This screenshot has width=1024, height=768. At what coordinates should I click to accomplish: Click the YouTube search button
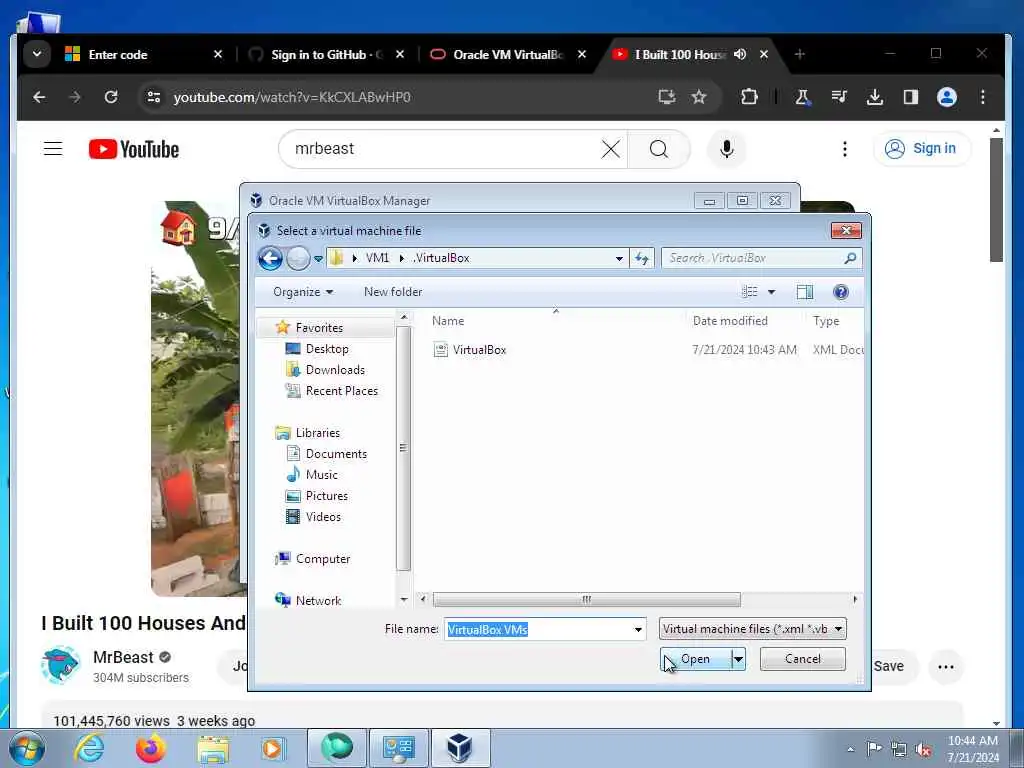click(x=659, y=149)
